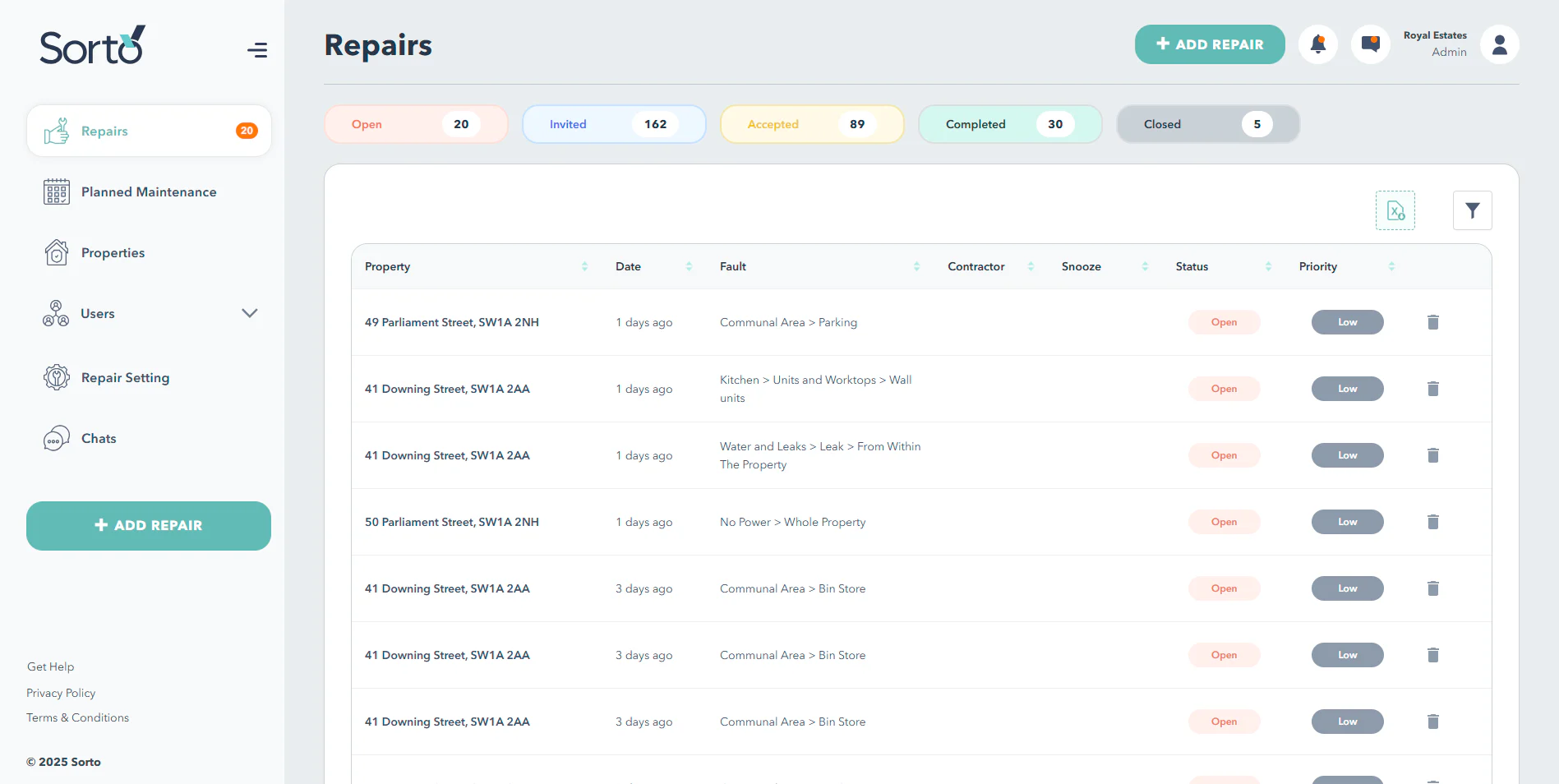
Task: Delete the No Power Whole Property repair
Action: point(1433,522)
